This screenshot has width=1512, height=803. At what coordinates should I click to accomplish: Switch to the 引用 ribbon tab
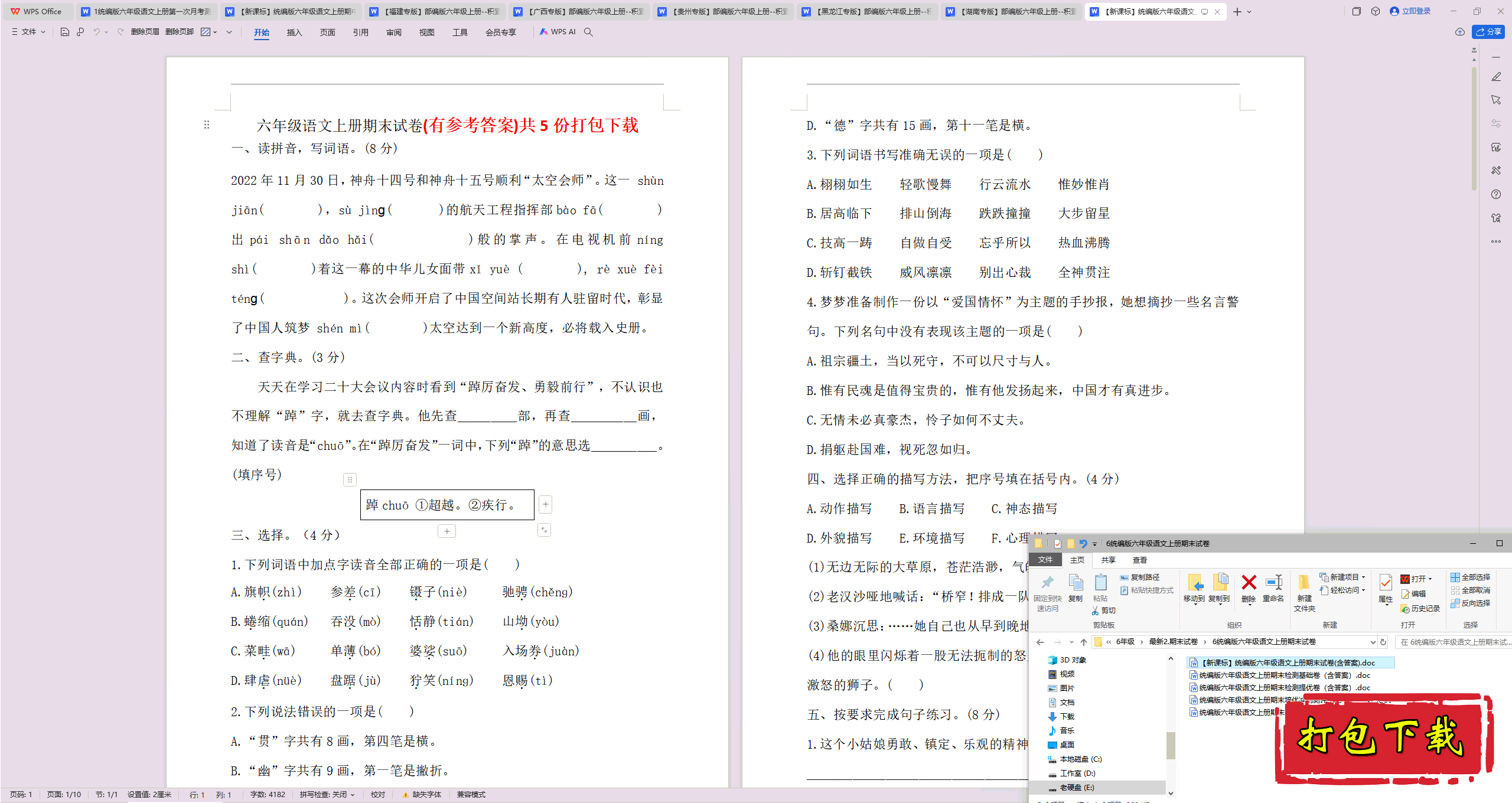(x=360, y=32)
